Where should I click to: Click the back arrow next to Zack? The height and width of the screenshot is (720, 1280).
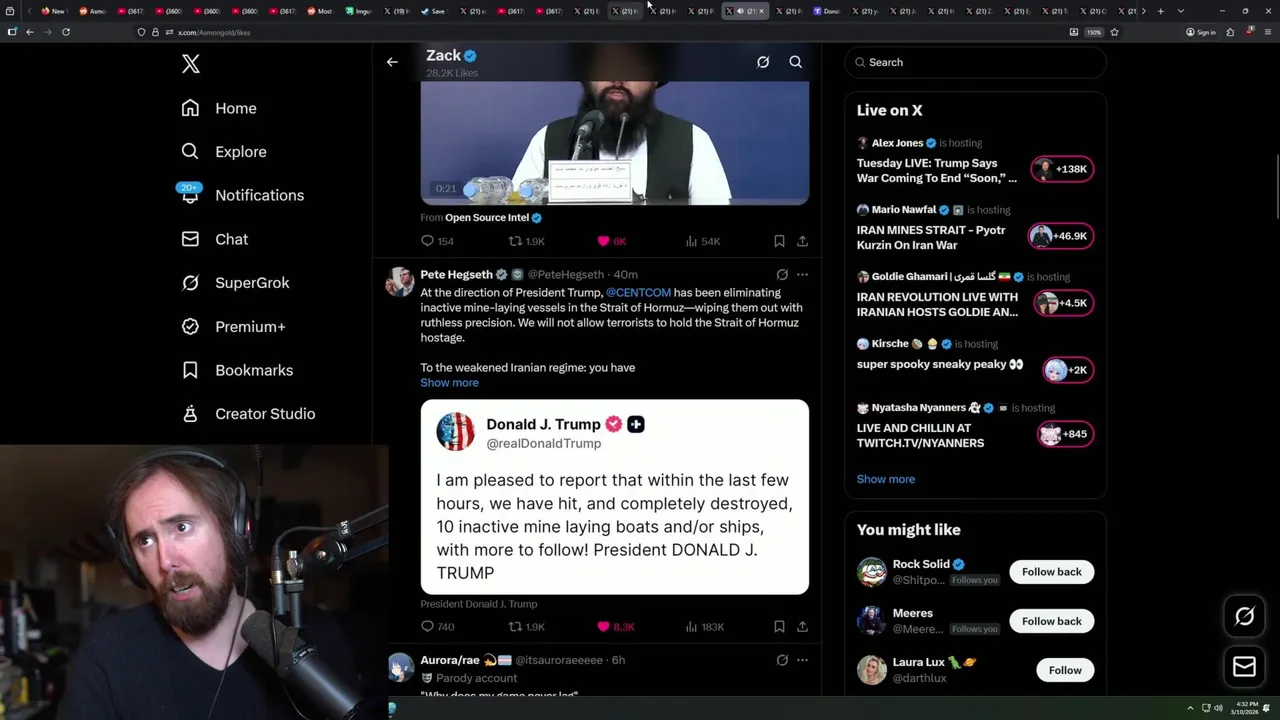click(x=392, y=62)
